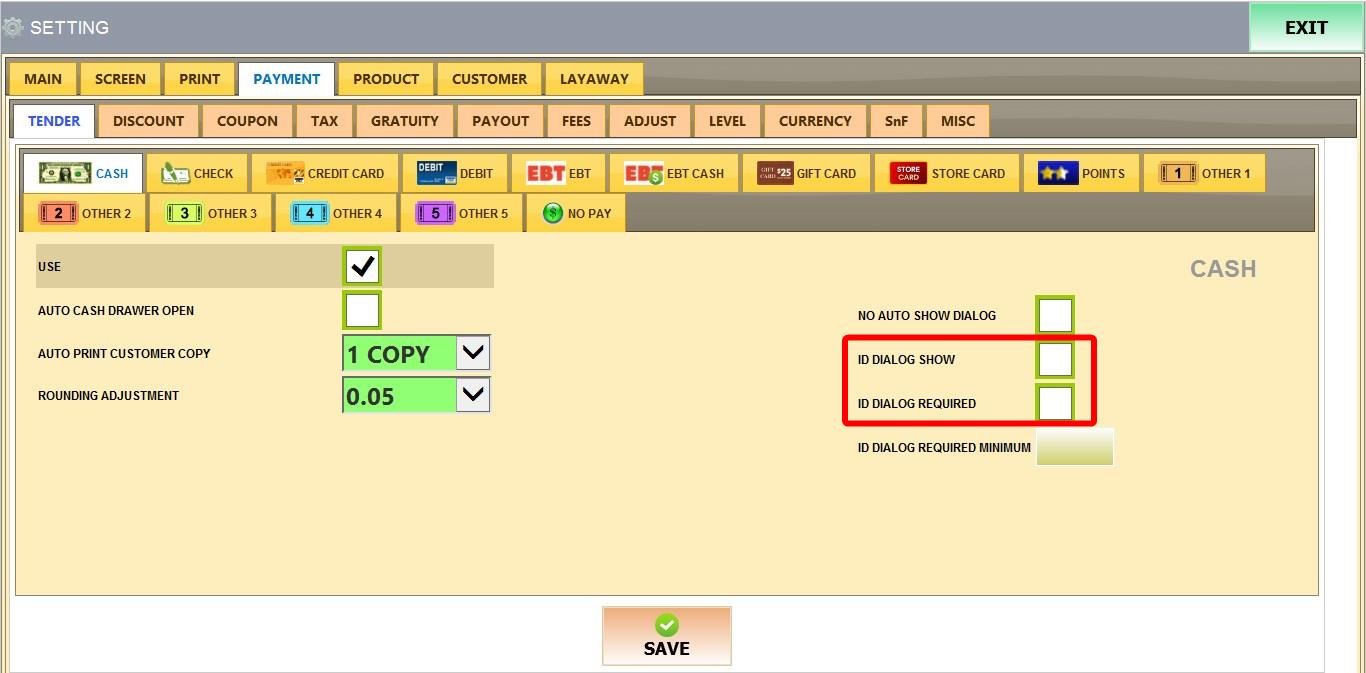This screenshot has width=1366, height=673.
Task: Switch to the PRODUCT tab
Action: (x=385, y=79)
